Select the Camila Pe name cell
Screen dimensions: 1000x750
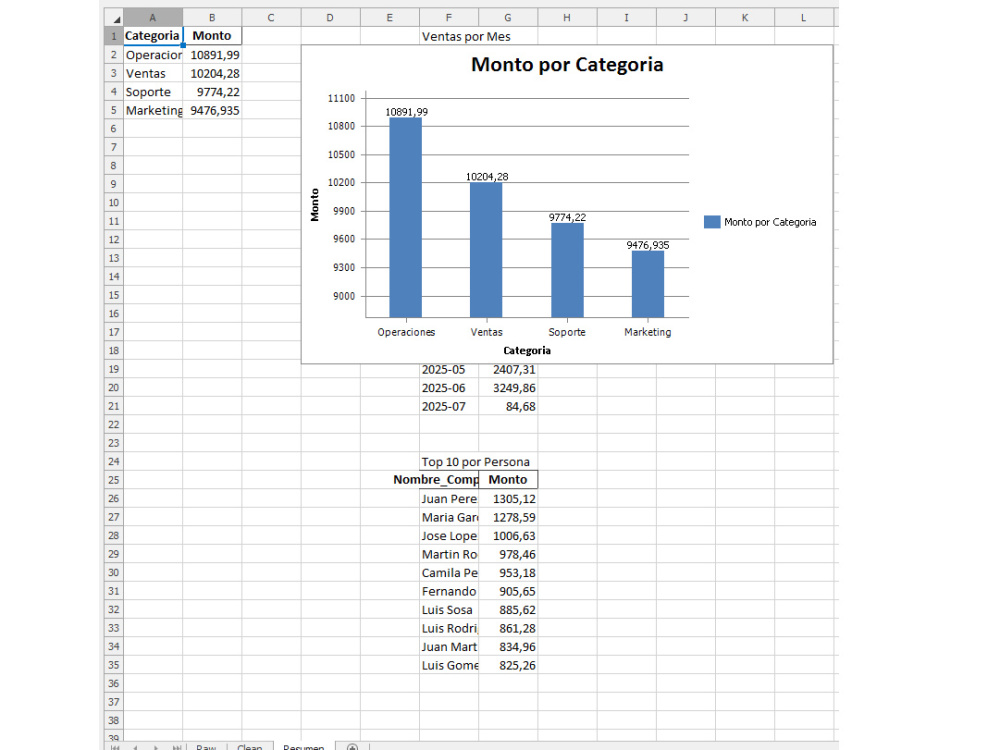[x=449, y=573]
